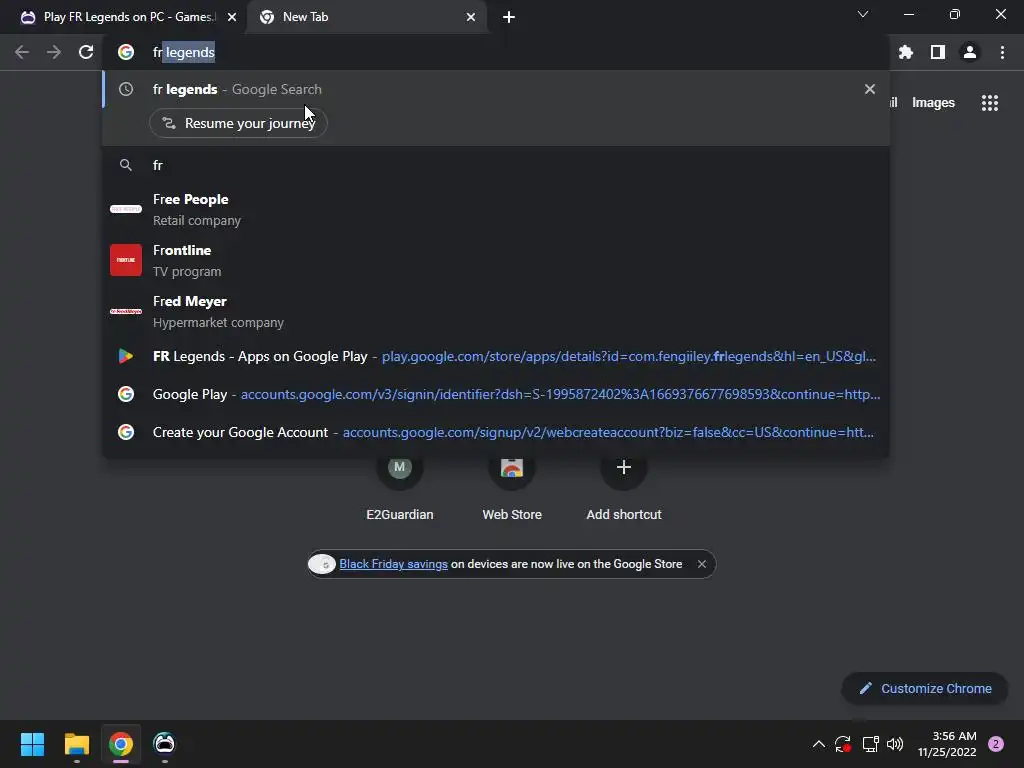This screenshot has height=768, width=1024.
Task: Click Add shortcut plus tile
Action: coord(624,486)
